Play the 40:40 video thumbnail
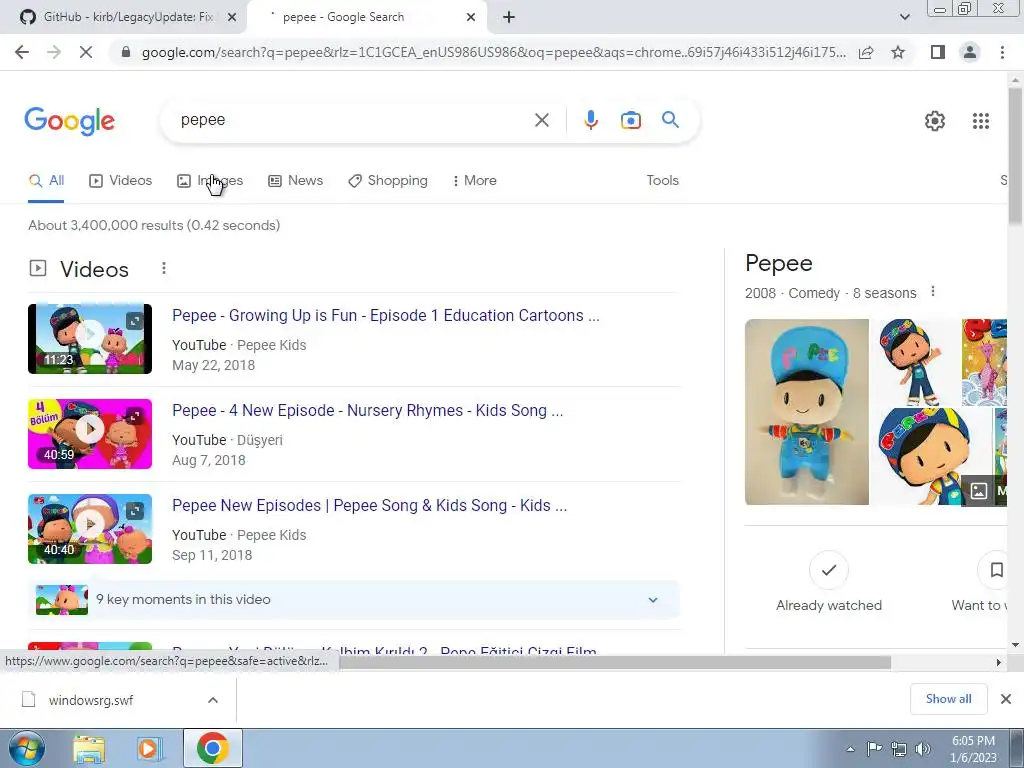 coord(90,528)
